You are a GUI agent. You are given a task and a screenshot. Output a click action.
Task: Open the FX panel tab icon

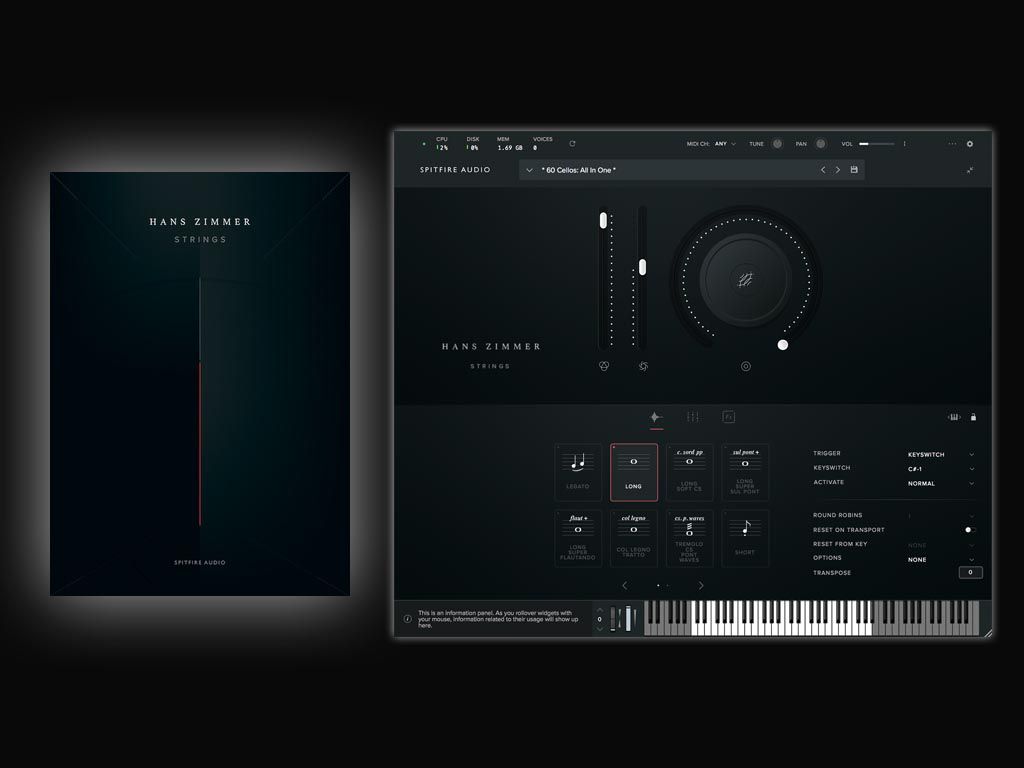(729, 417)
